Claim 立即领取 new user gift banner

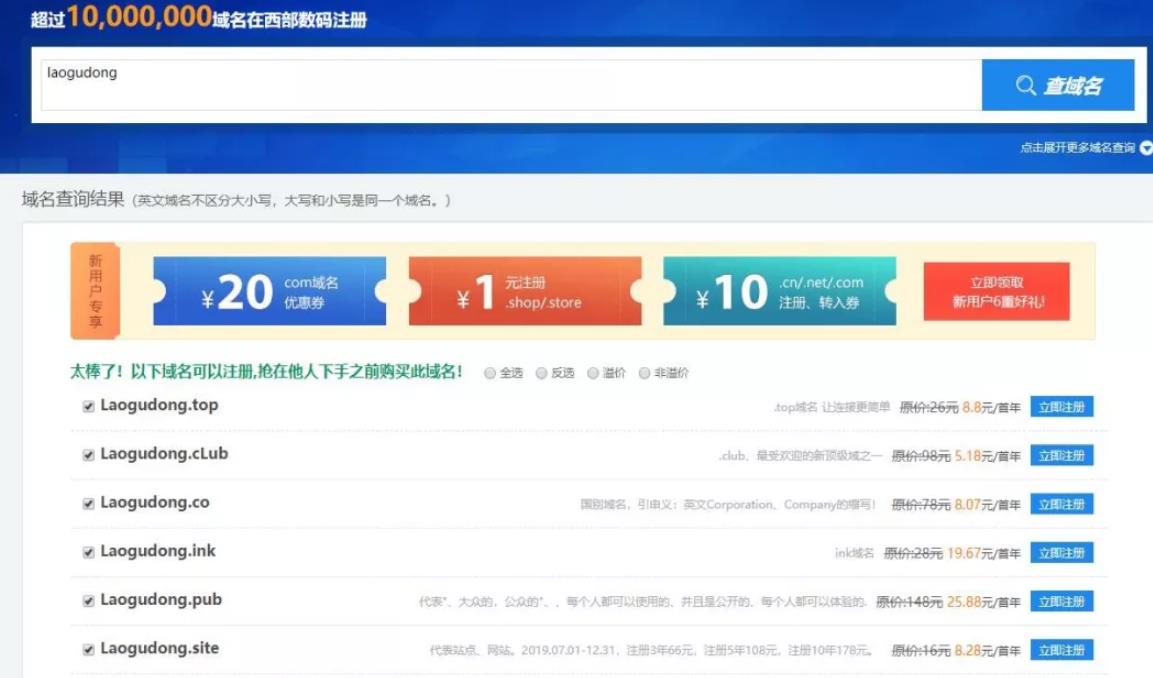tap(996, 291)
